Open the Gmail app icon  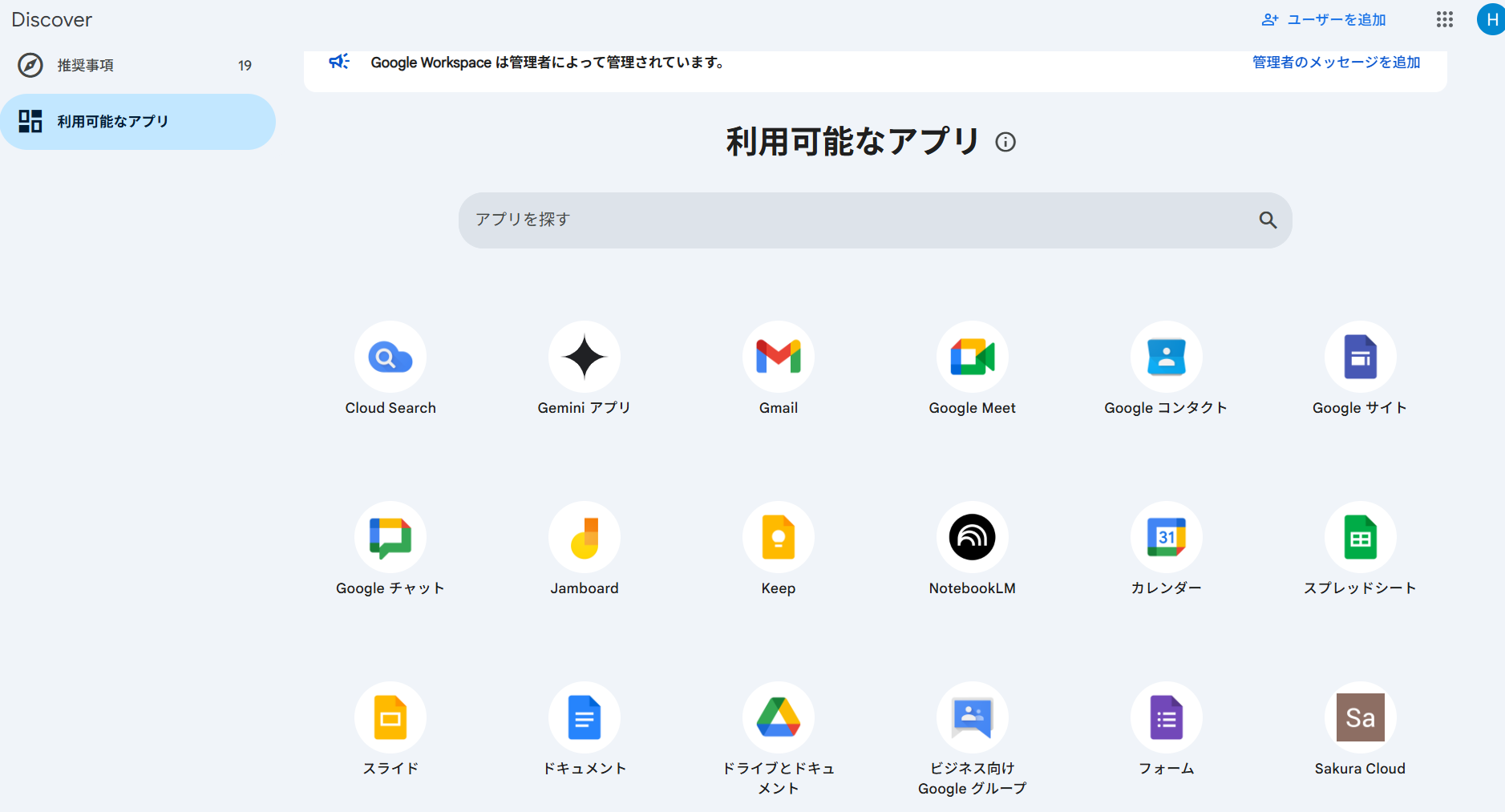(779, 357)
